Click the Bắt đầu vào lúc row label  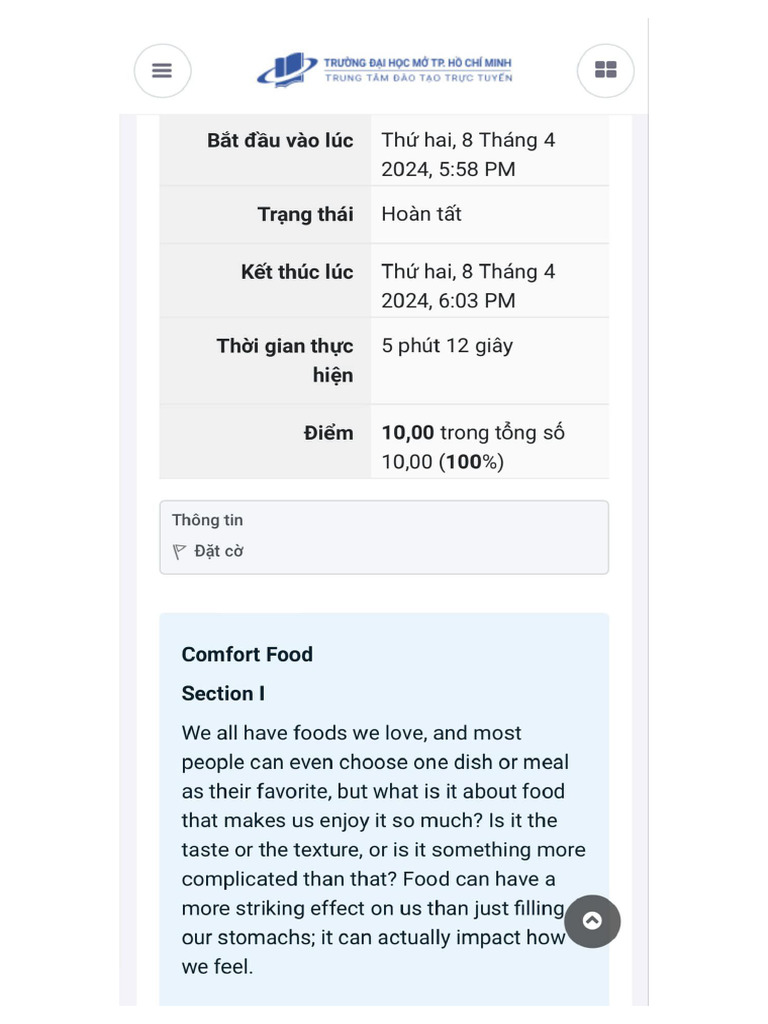coord(280,140)
